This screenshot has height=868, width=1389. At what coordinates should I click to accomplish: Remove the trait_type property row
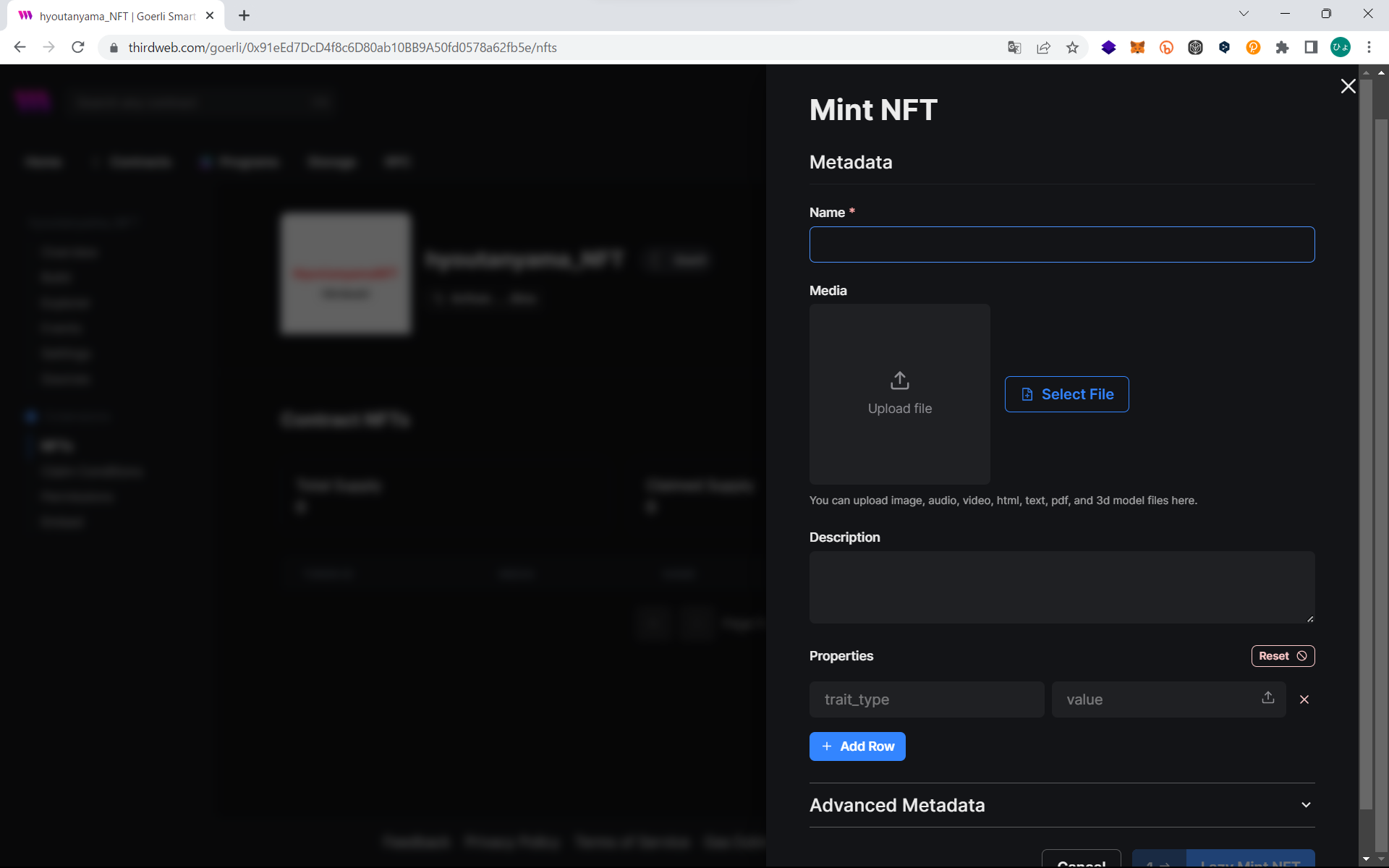coord(1304,699)
